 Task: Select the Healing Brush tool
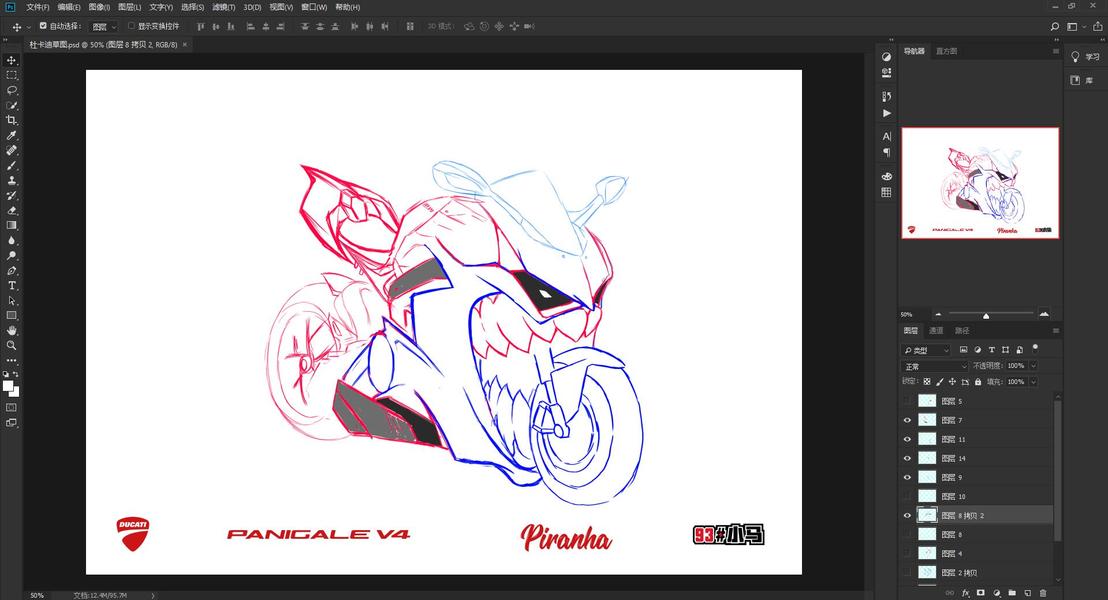pyautogui.click(x=11, y=151)
